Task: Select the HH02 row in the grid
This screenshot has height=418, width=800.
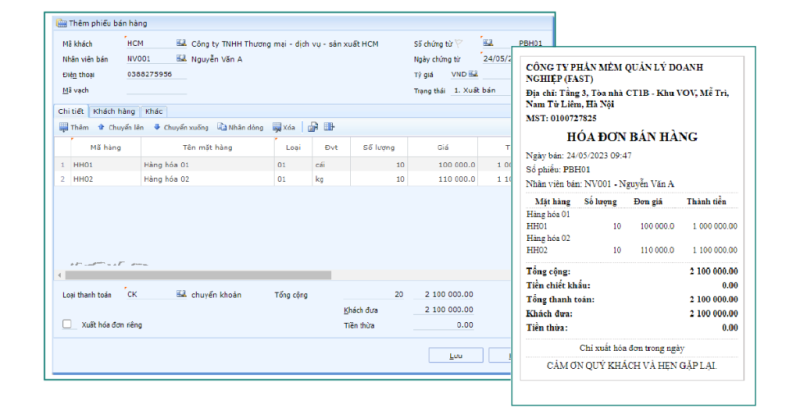Action: coord(283,179)
